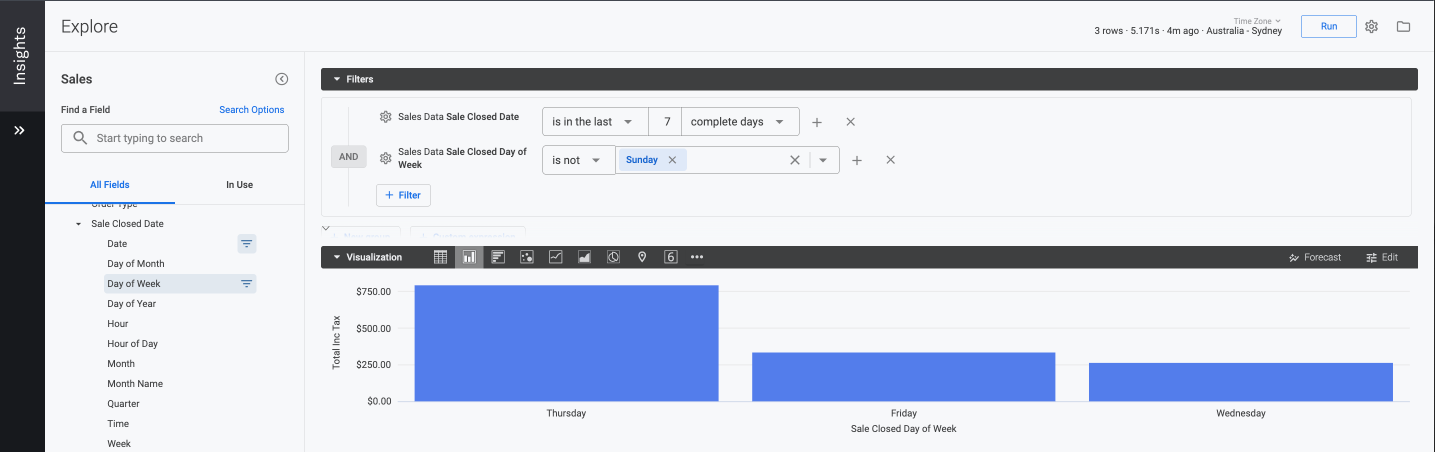Select the Month Name field

tap(135, 384)
